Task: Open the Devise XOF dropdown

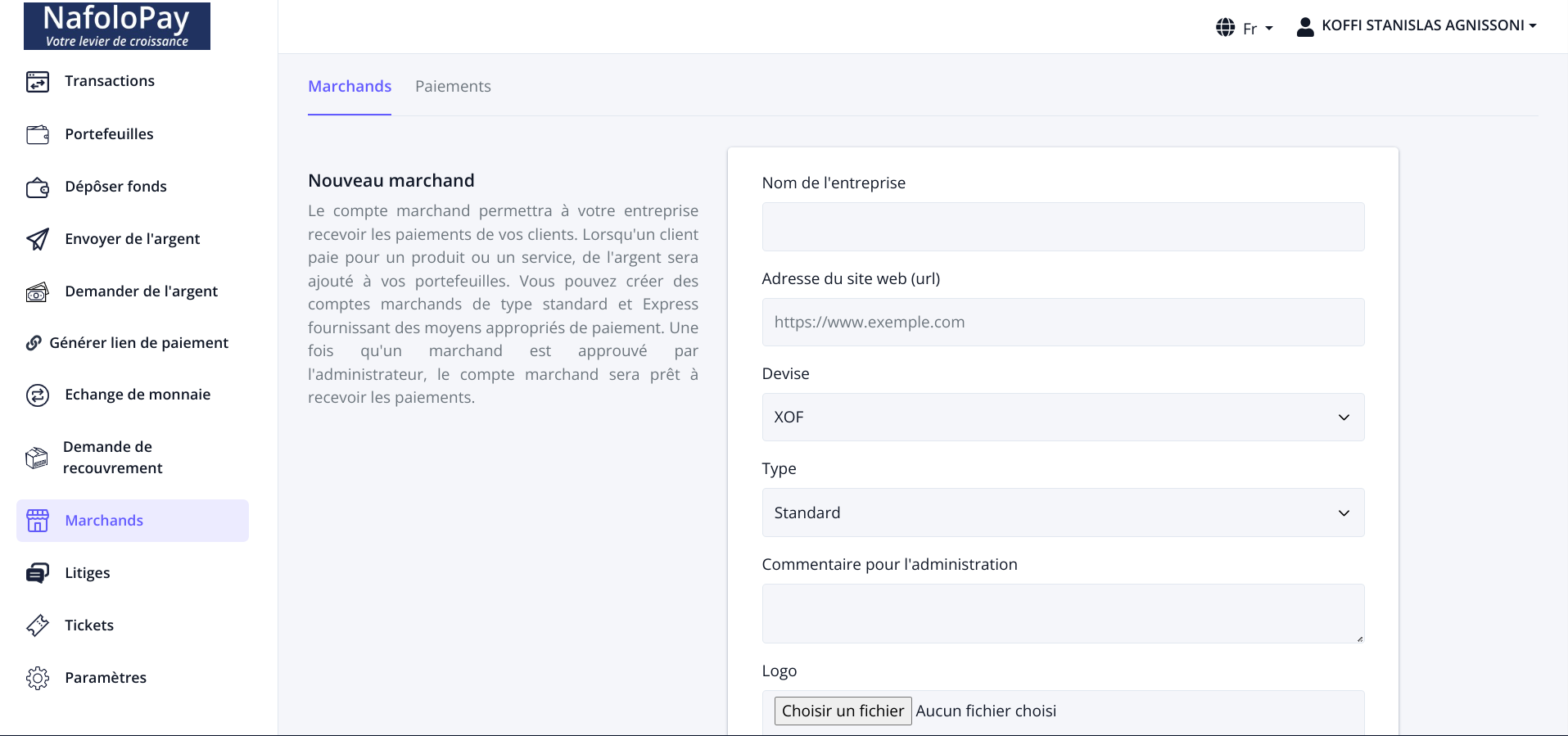Action: click(1063, 418)
